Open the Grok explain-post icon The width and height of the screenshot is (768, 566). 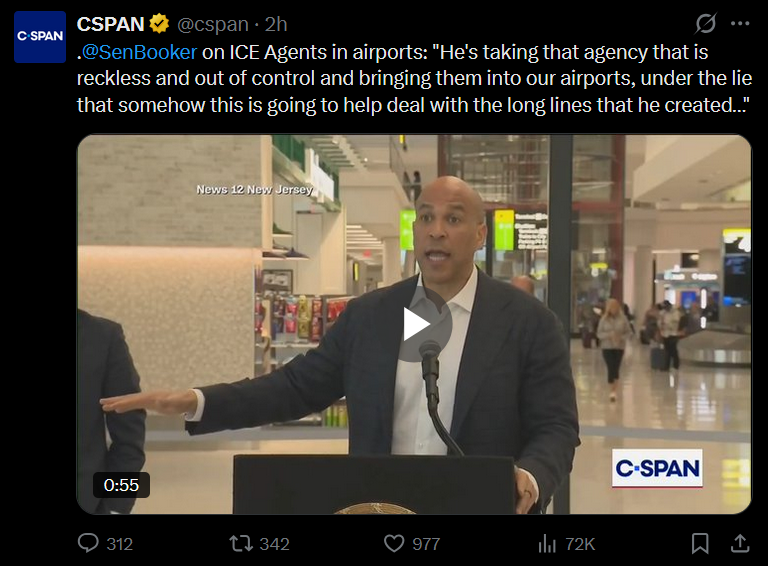[x=706, y=24]
